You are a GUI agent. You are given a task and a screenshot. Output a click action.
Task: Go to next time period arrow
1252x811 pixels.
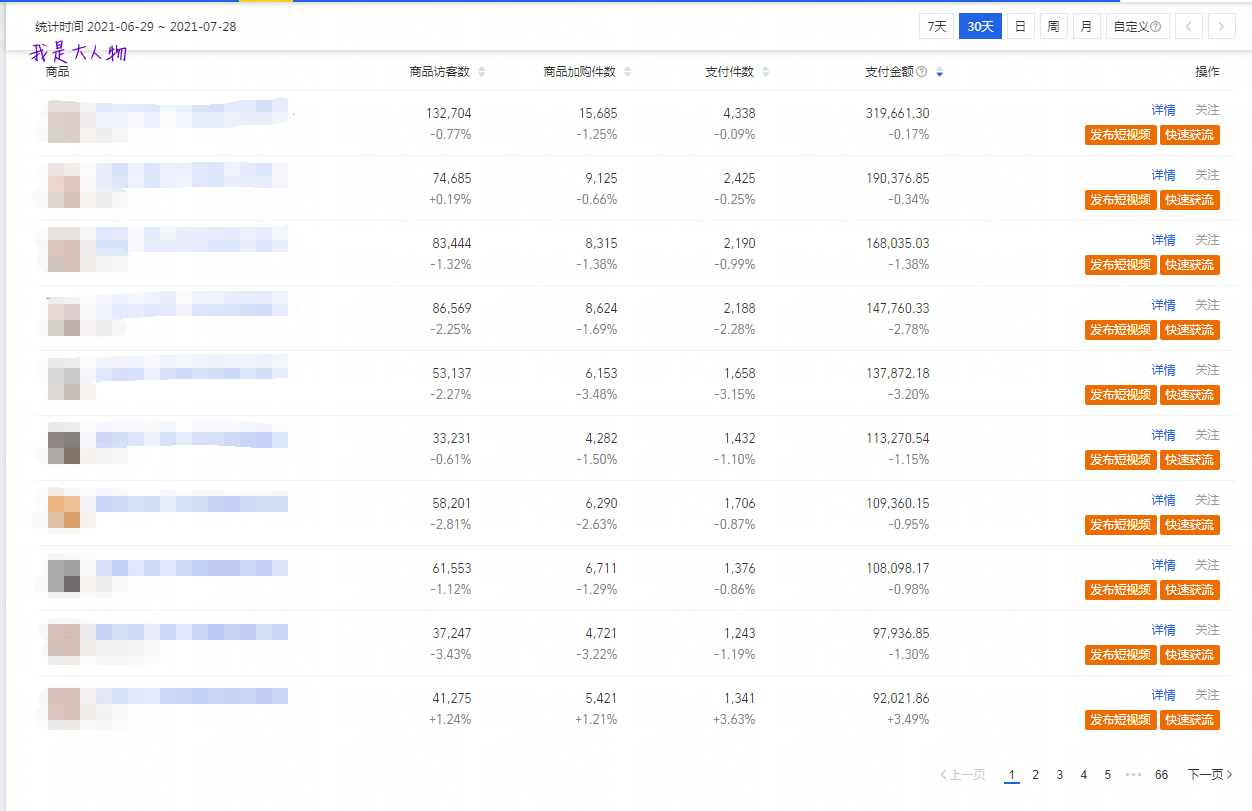(1222, 27)
